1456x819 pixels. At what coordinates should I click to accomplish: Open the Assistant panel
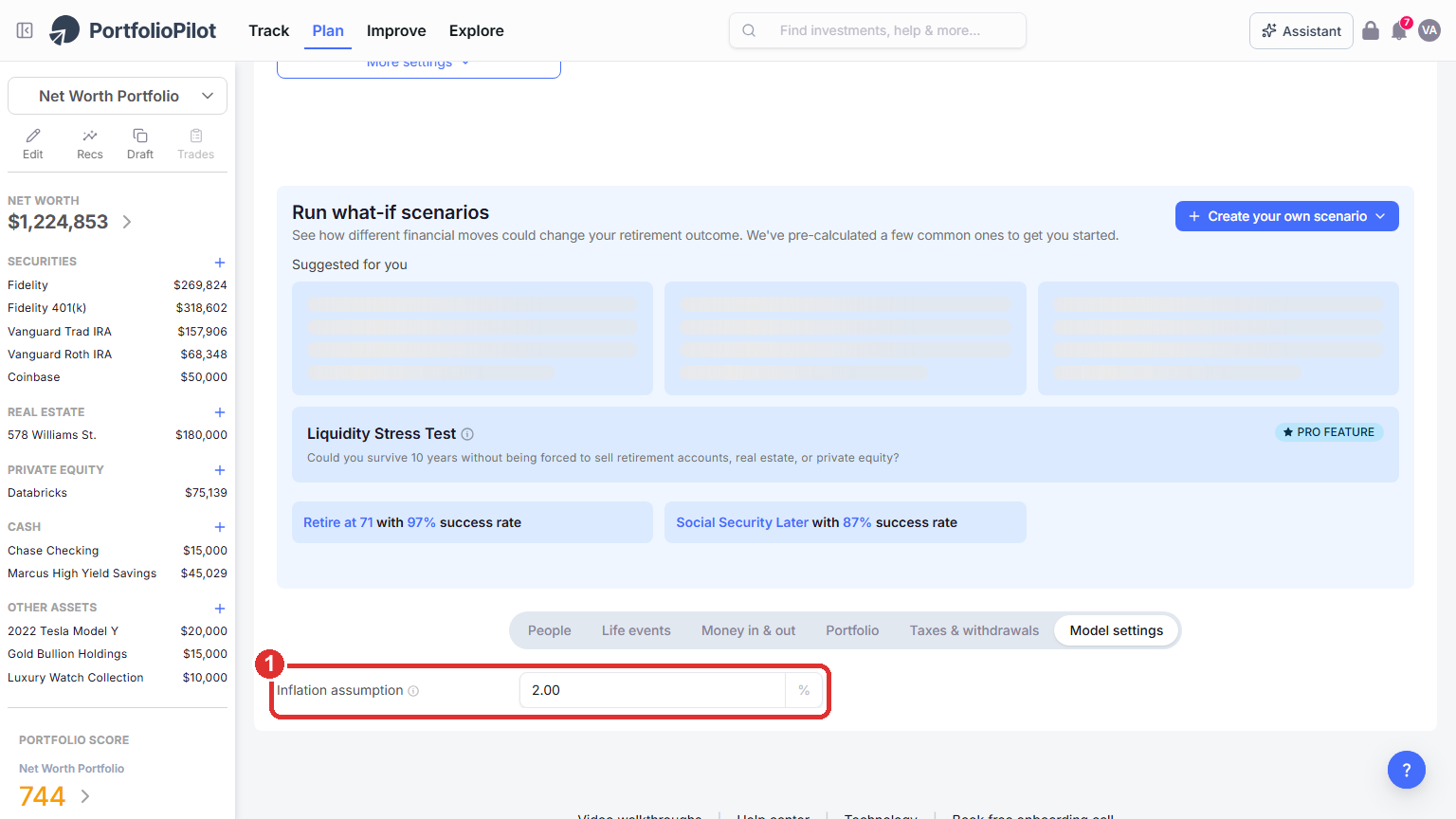tap(1301, 30)
